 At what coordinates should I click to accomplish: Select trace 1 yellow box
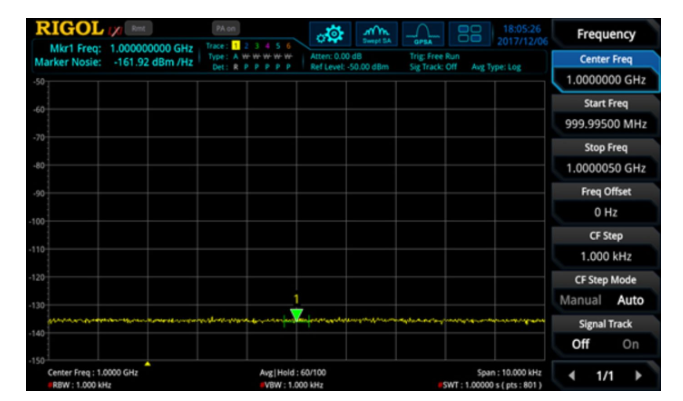coord(236,45)
